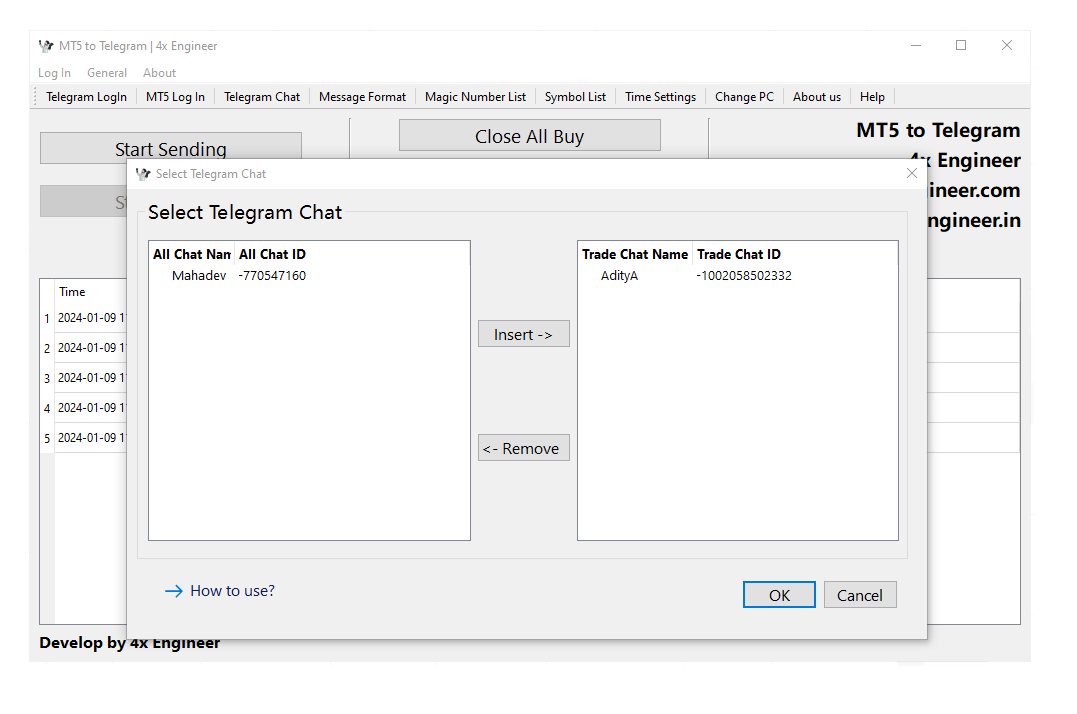Open the Telegram Chat toolbar item
Screen dimensions: 1077x714
(262, 97)
